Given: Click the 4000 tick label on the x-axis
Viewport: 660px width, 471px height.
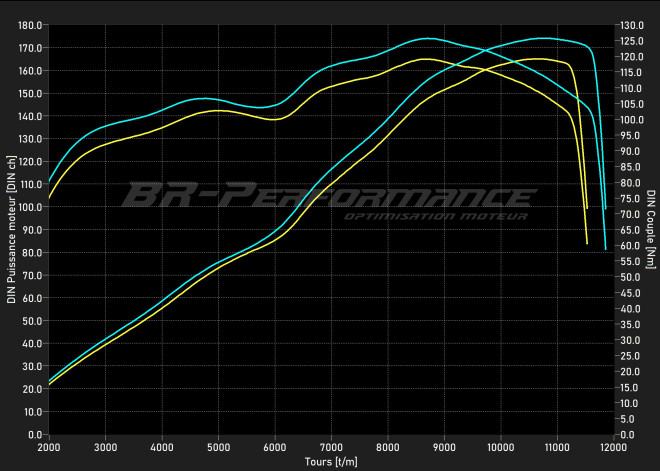Looking at the screenshot, I should [162, 446].
